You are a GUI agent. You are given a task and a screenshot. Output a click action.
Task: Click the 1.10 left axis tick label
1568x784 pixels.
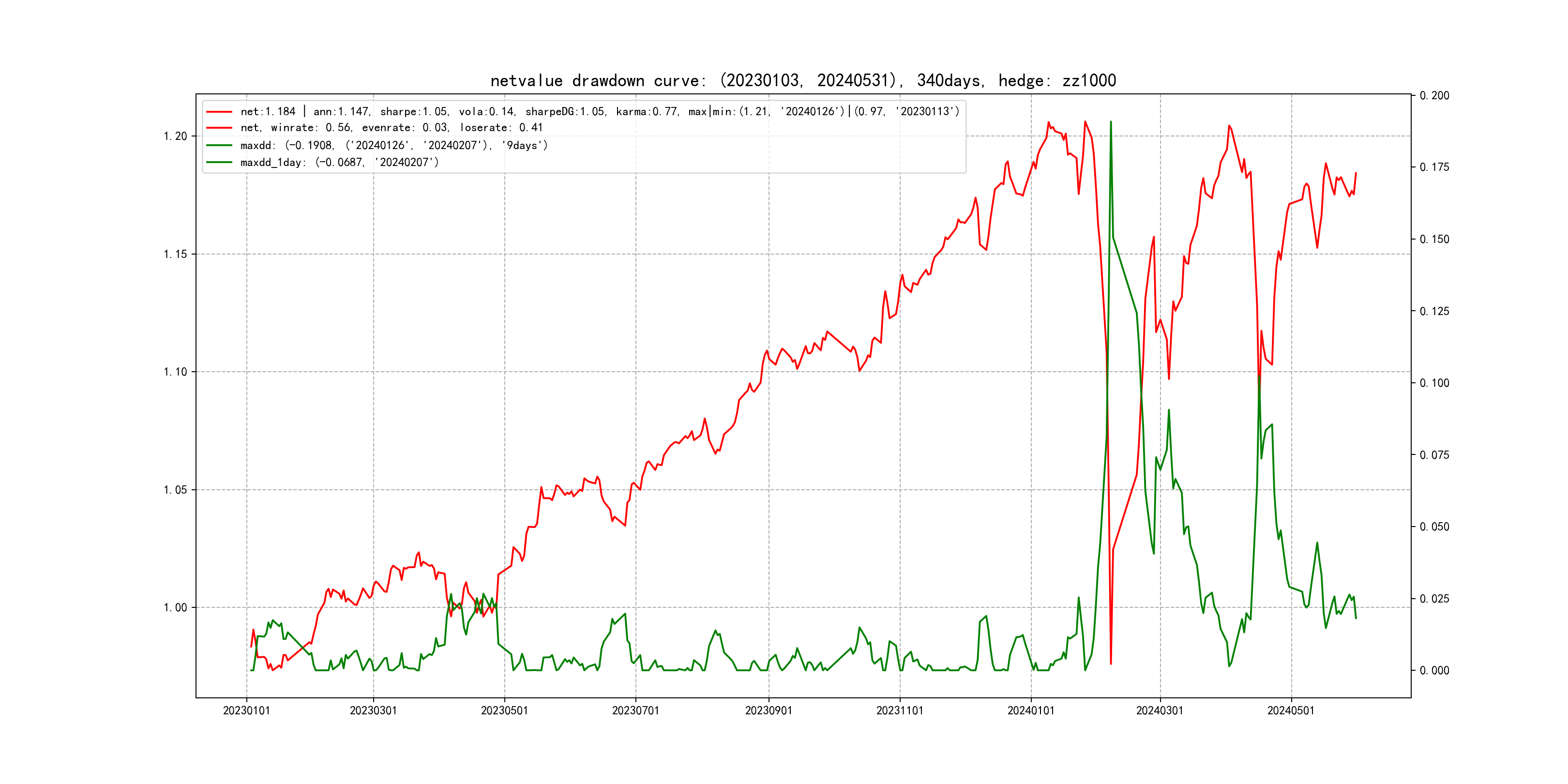[175, 372]
